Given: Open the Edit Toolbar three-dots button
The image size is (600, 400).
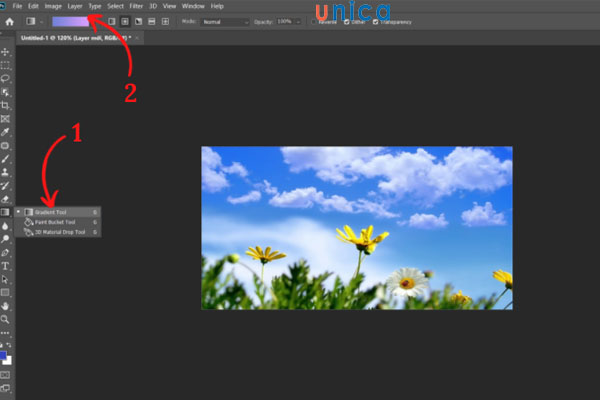Looking at the screenshot, I should [5, 333].
